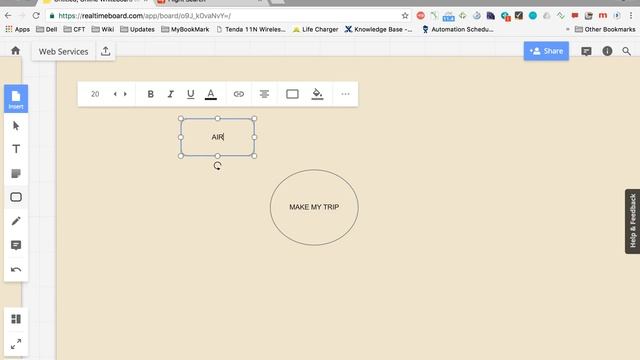Open the board comments panel icon
This screenshot has width=640, height=360.
tap(586, 51)
